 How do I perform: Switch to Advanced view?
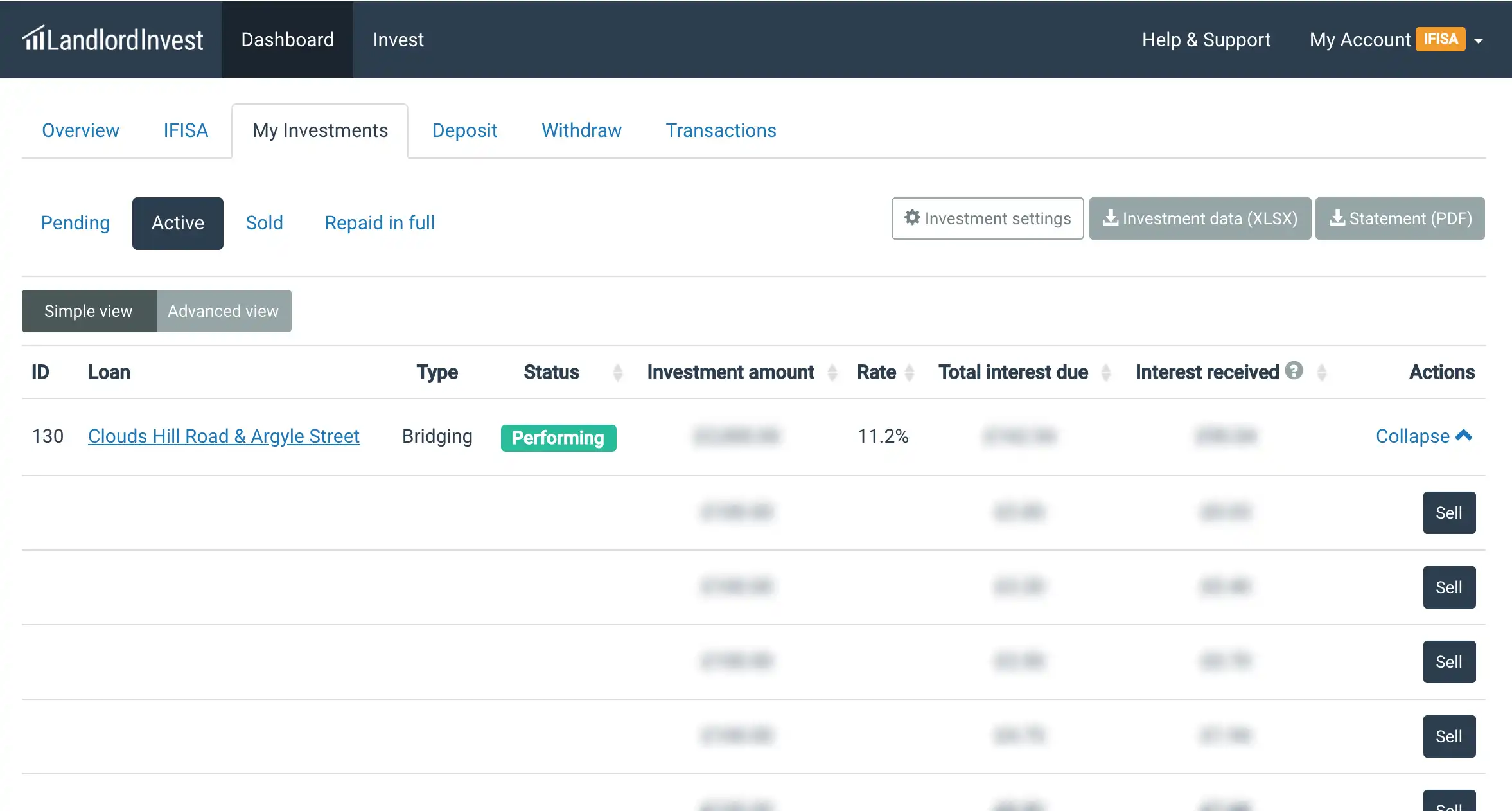coord(224,311)
